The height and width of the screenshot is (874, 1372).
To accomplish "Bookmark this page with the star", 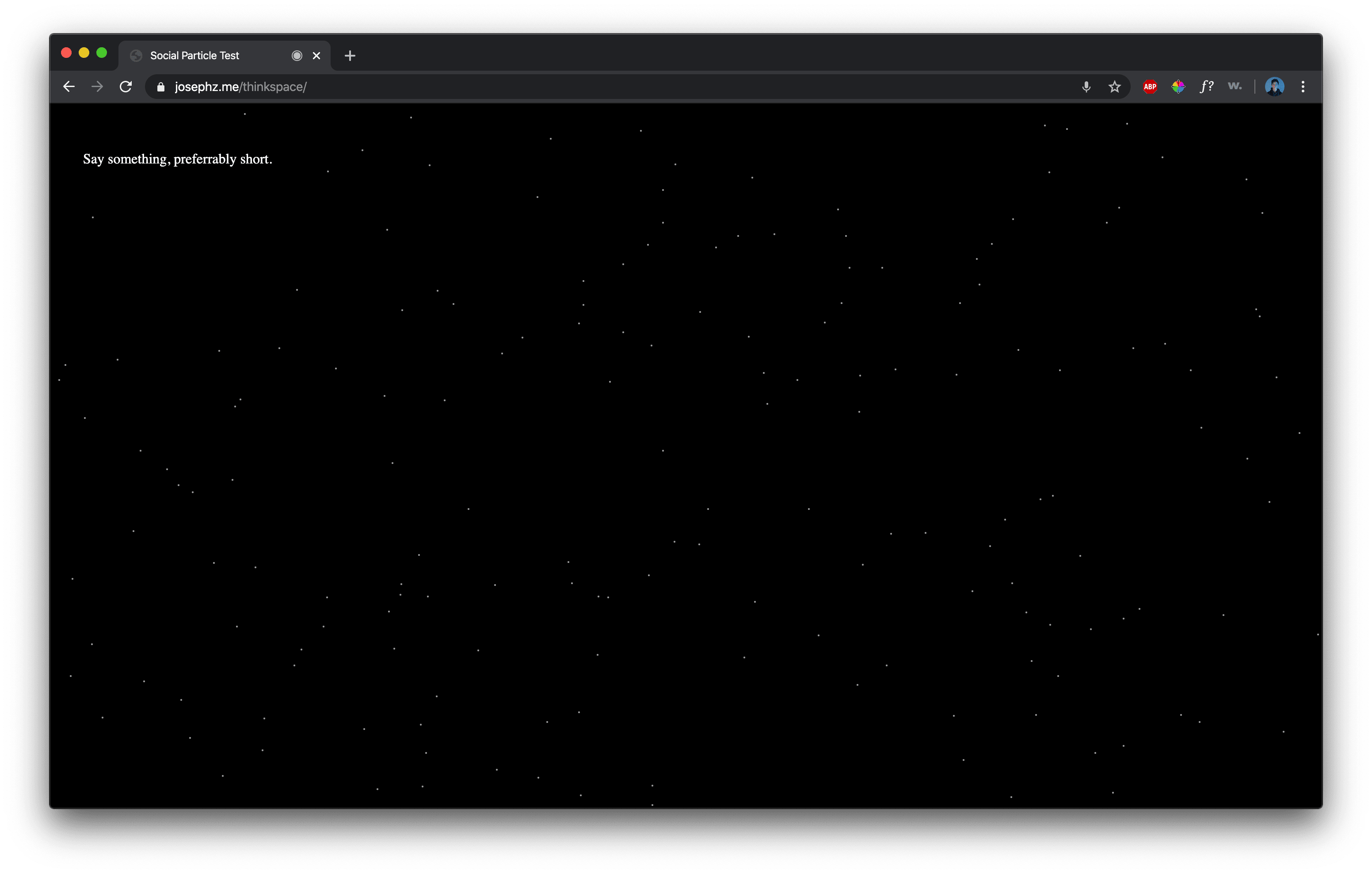I will tap(1114, 87).
